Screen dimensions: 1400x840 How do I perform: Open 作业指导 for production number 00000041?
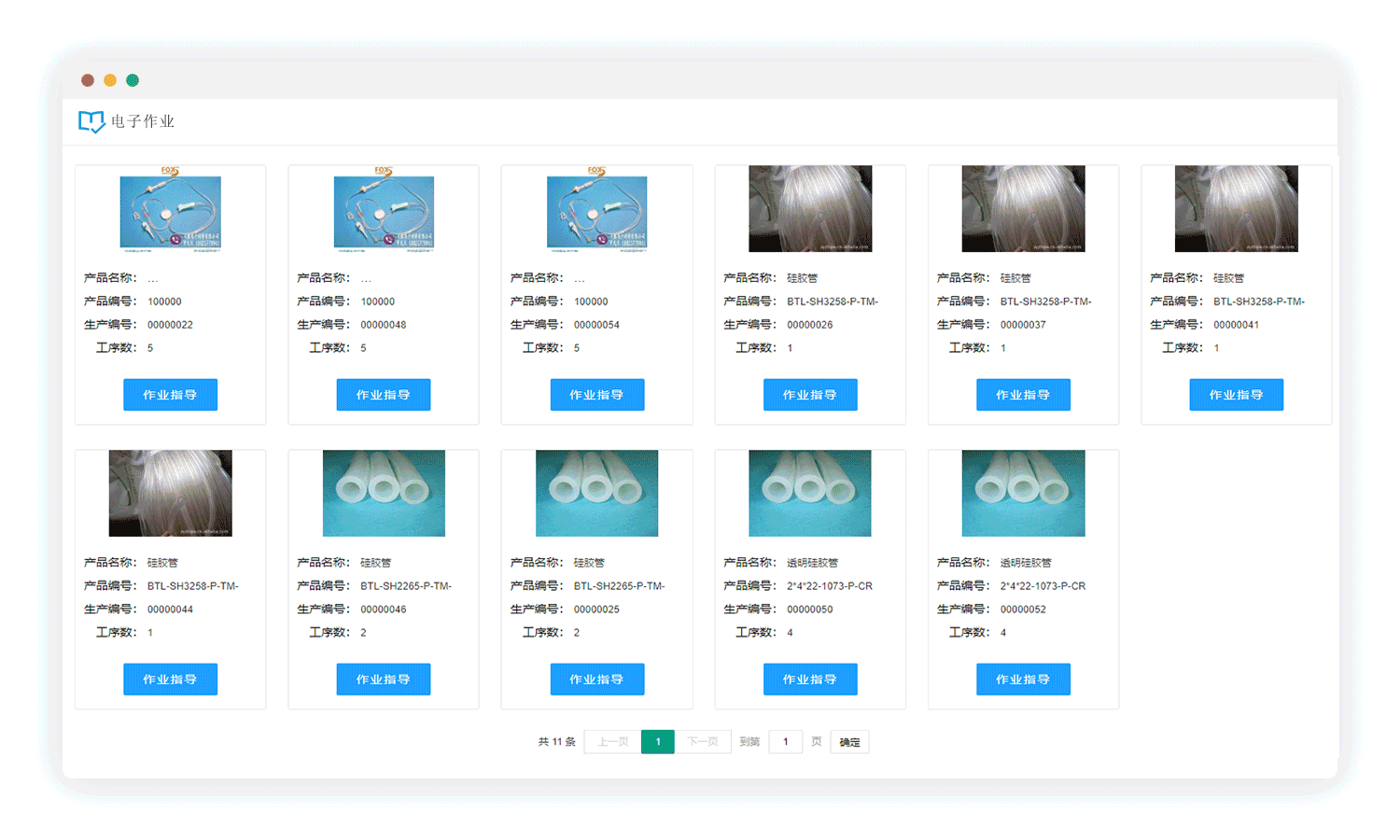point(1236,395)
